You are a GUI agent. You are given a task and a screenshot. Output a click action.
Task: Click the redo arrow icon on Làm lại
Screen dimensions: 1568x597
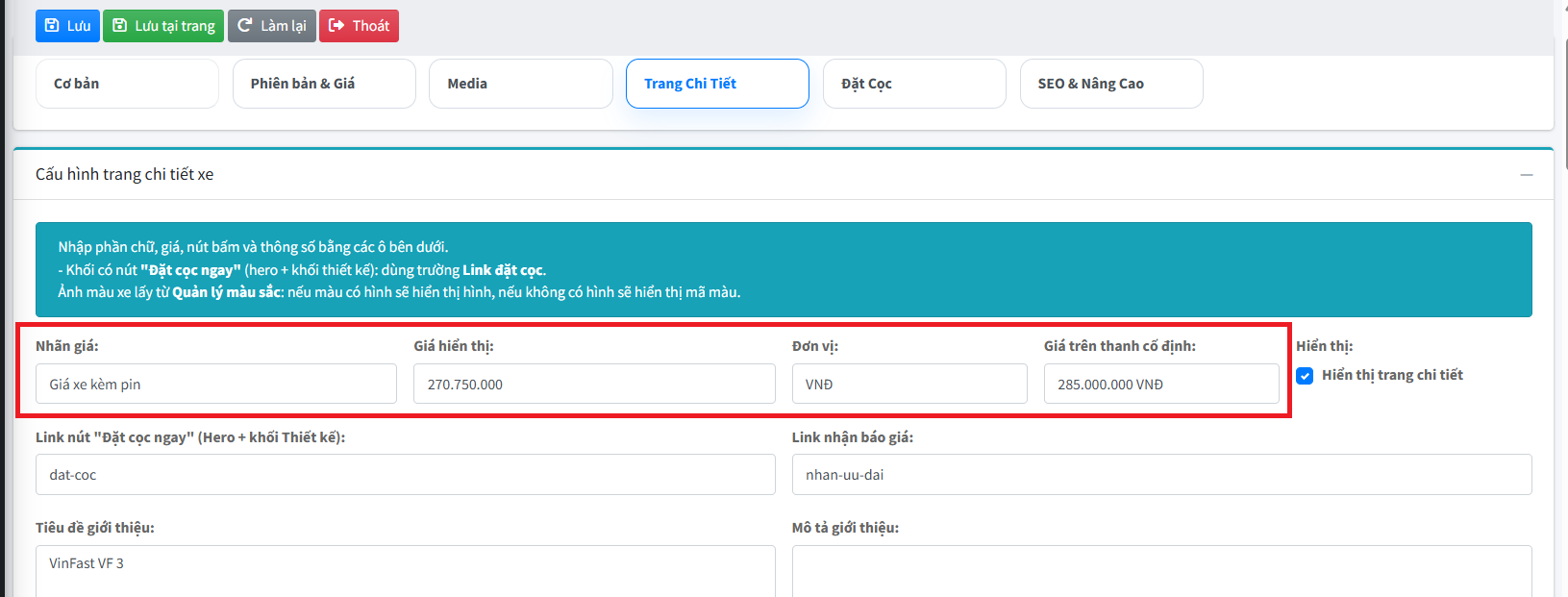coord(244,26)
